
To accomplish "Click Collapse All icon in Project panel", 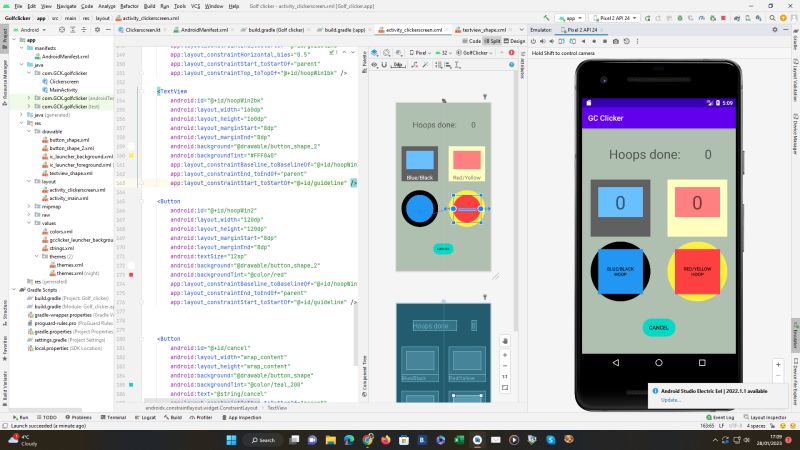I will click(x=84, y=30).
